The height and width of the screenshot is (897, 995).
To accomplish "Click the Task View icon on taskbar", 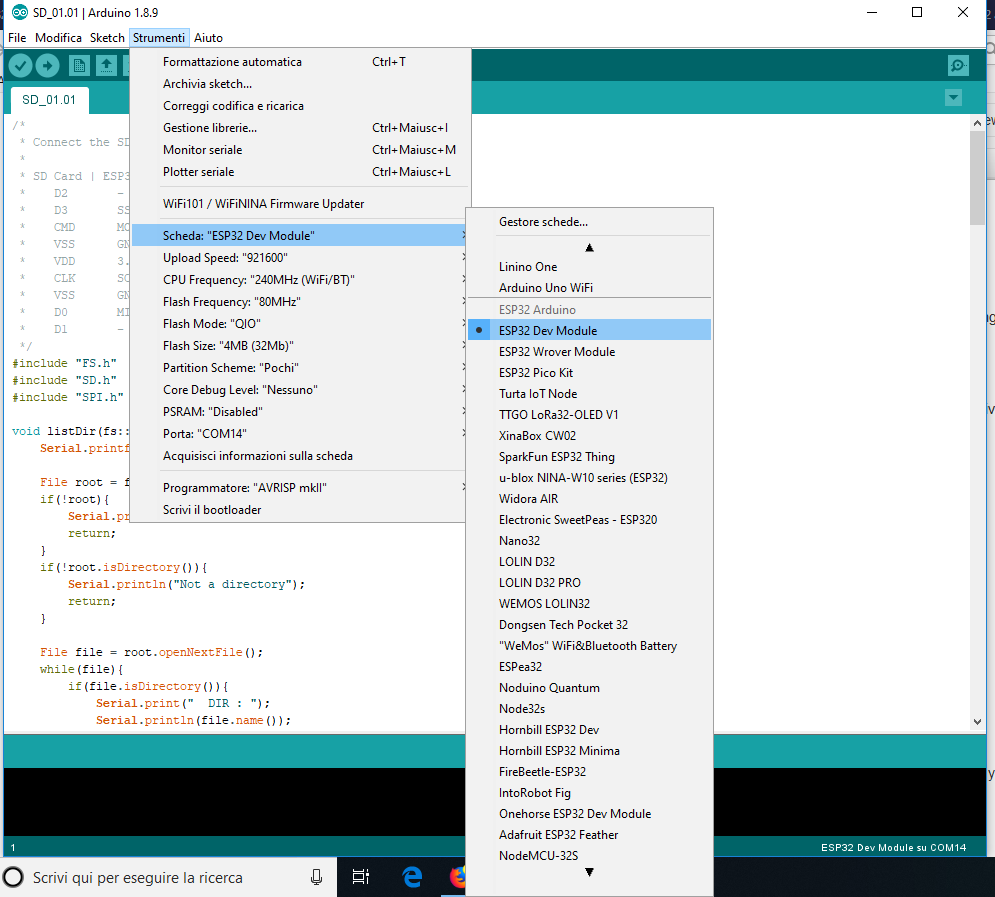I will pos(361,877).
